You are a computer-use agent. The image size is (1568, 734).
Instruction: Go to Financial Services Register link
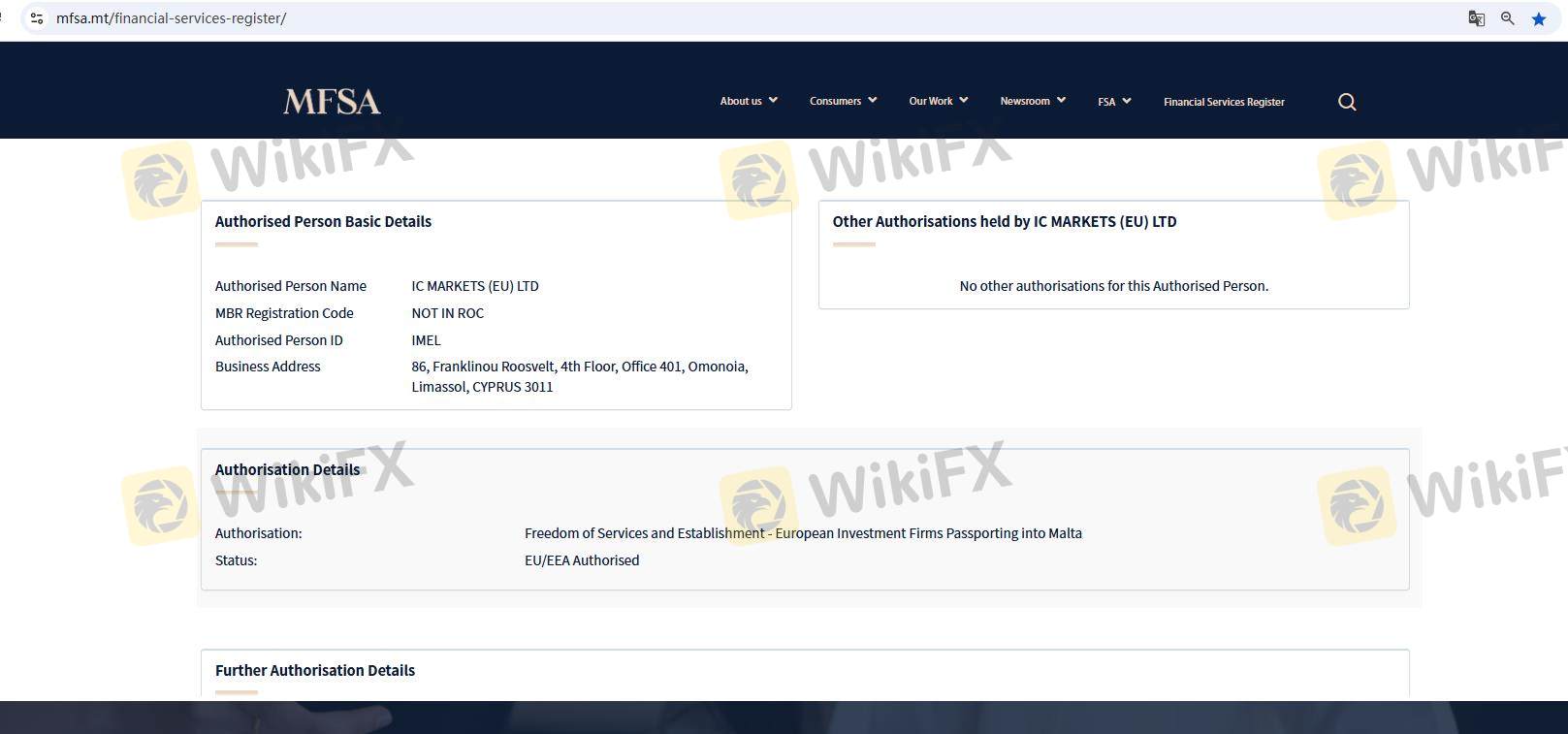(1224, 102)
